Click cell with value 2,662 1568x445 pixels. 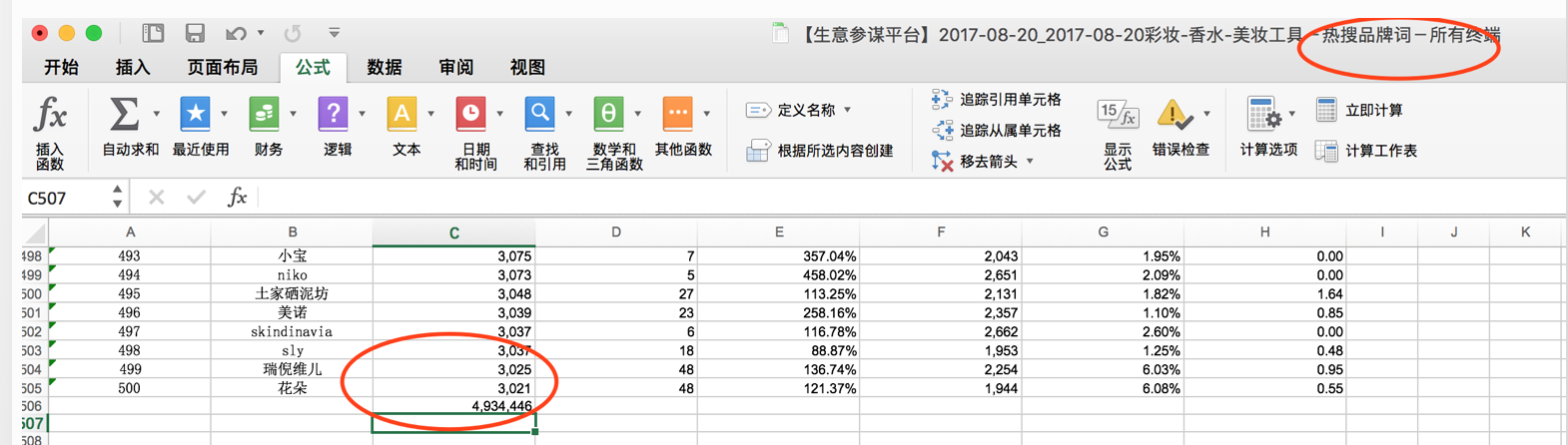point(941,331)
